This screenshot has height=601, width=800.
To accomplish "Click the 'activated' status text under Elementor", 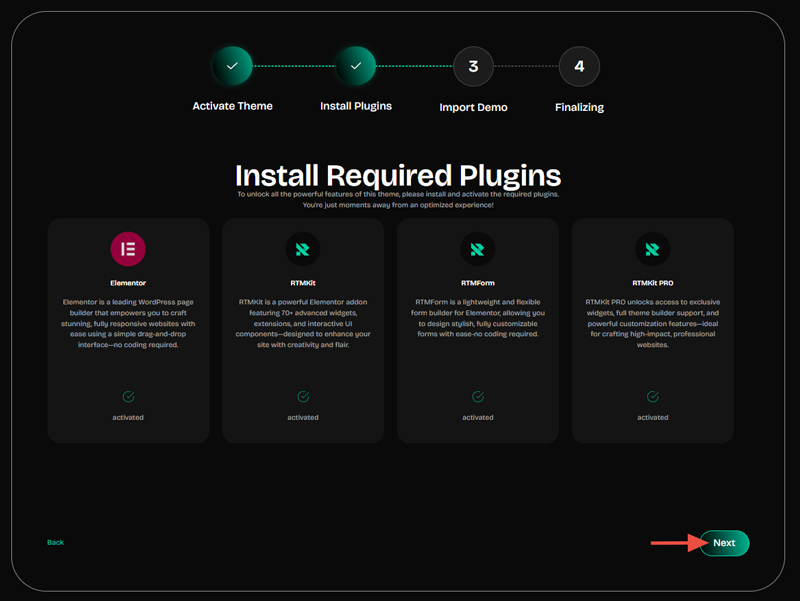I will click(128, 417).
